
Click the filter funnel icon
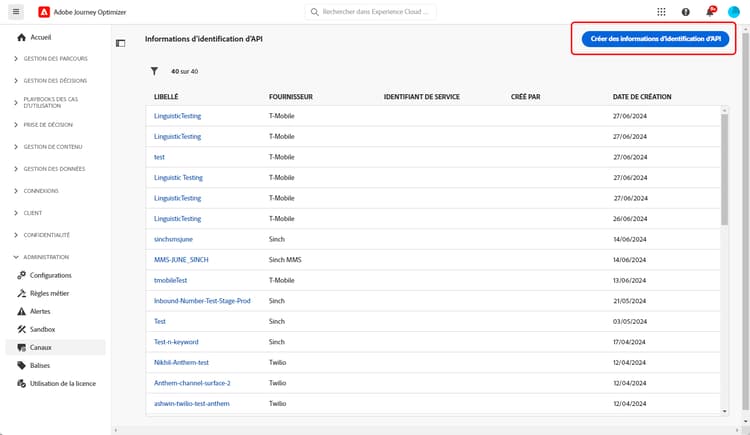point(155,71)
